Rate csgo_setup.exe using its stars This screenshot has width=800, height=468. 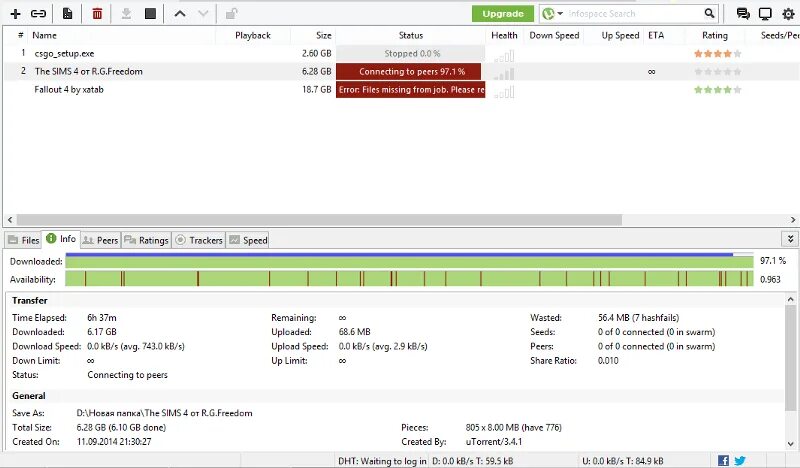pos(717,54)
